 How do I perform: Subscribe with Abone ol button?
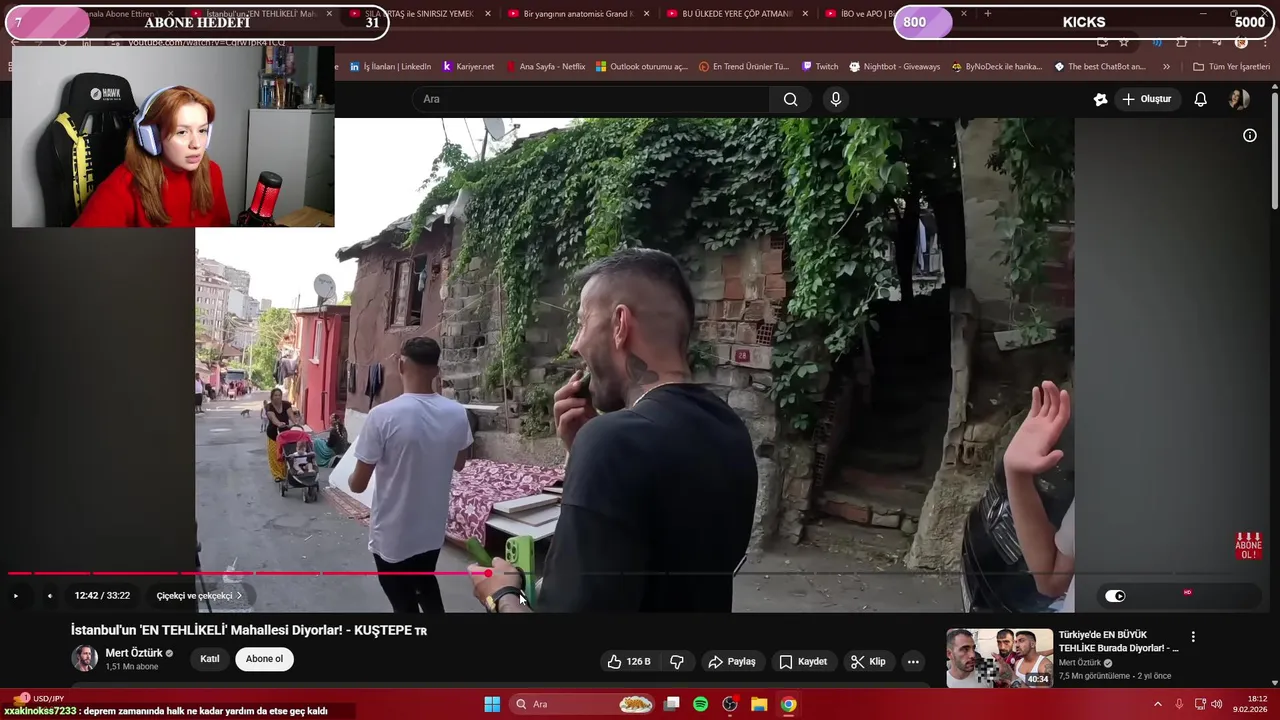coord(264,659)
